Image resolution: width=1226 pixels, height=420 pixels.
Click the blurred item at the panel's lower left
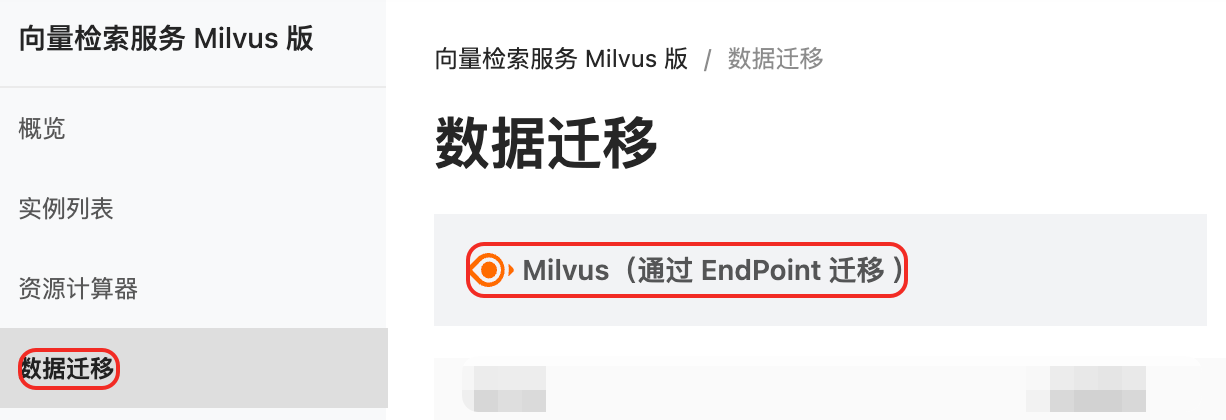(510, 390)
